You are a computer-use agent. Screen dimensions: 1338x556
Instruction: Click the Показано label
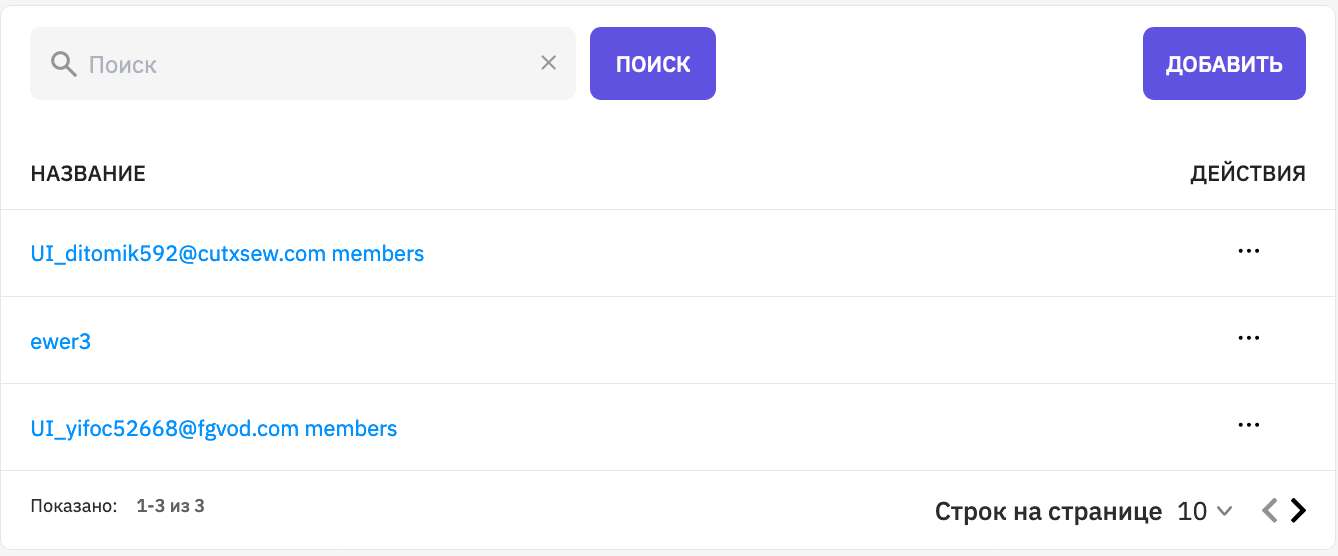(x=74, y=506)
